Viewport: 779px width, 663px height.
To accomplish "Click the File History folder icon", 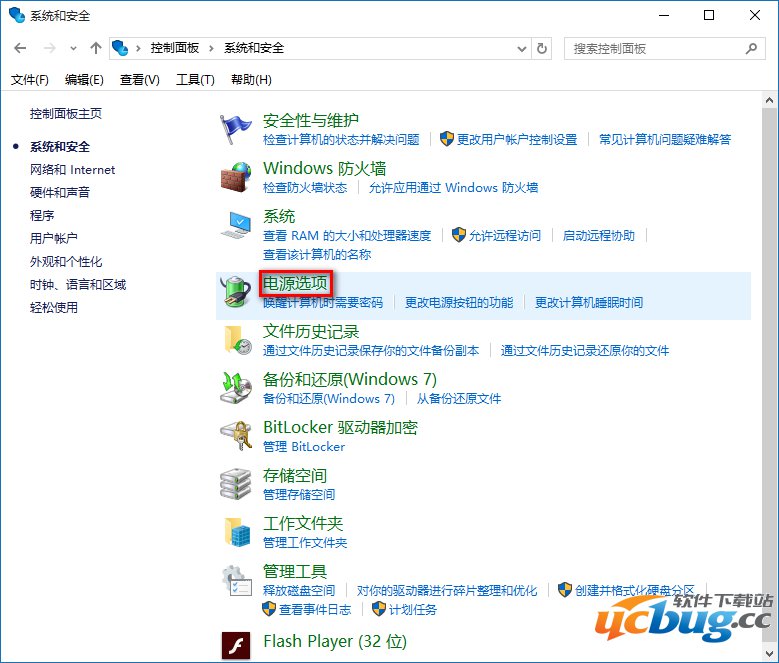I will point(236,340).
